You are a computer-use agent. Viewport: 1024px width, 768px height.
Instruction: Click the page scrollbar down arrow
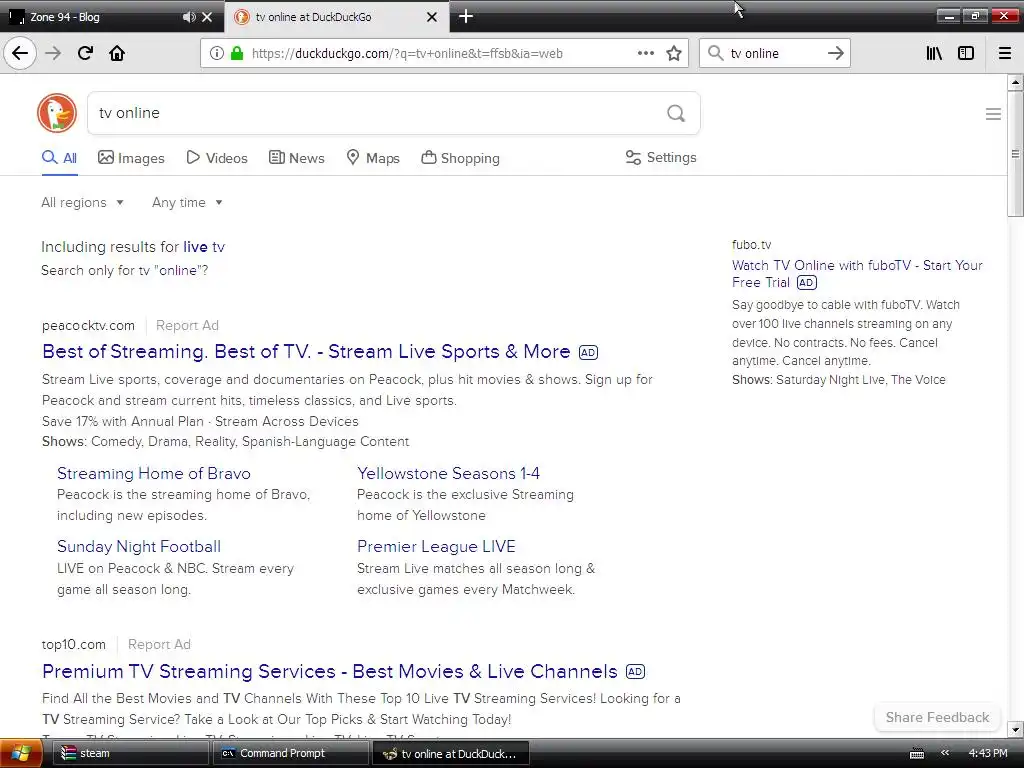pos(1015,729)
